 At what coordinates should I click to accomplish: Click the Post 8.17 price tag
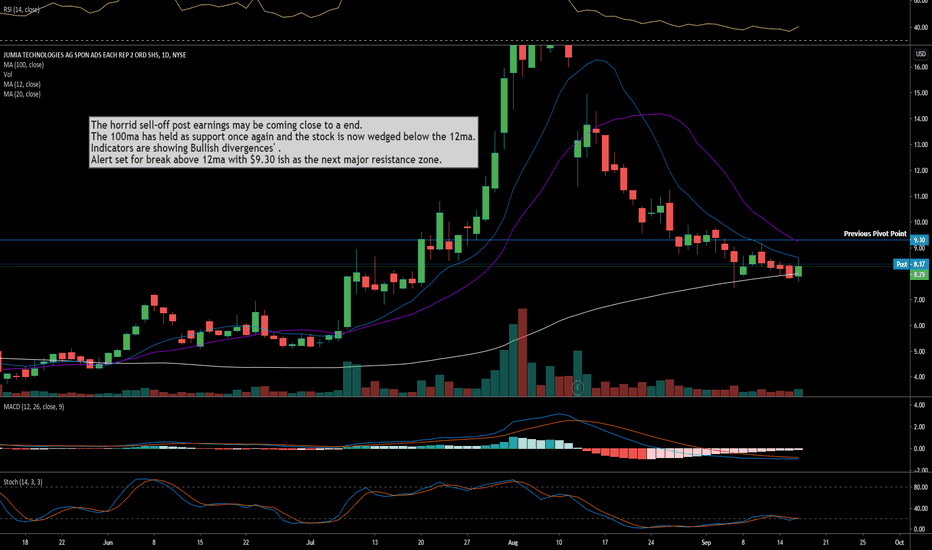click(911, 264)
